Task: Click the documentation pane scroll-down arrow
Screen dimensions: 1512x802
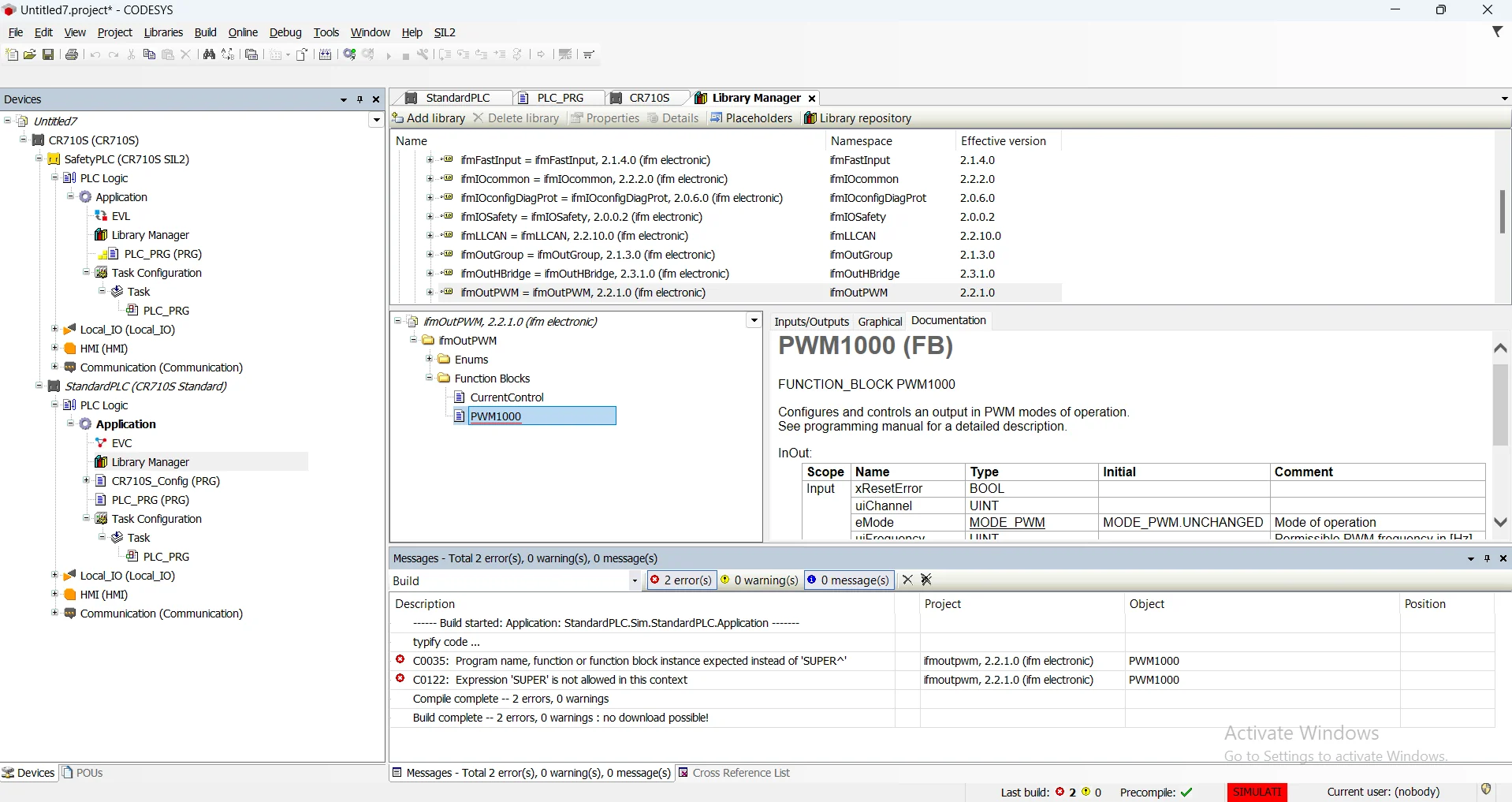Action: [1500, 522]
